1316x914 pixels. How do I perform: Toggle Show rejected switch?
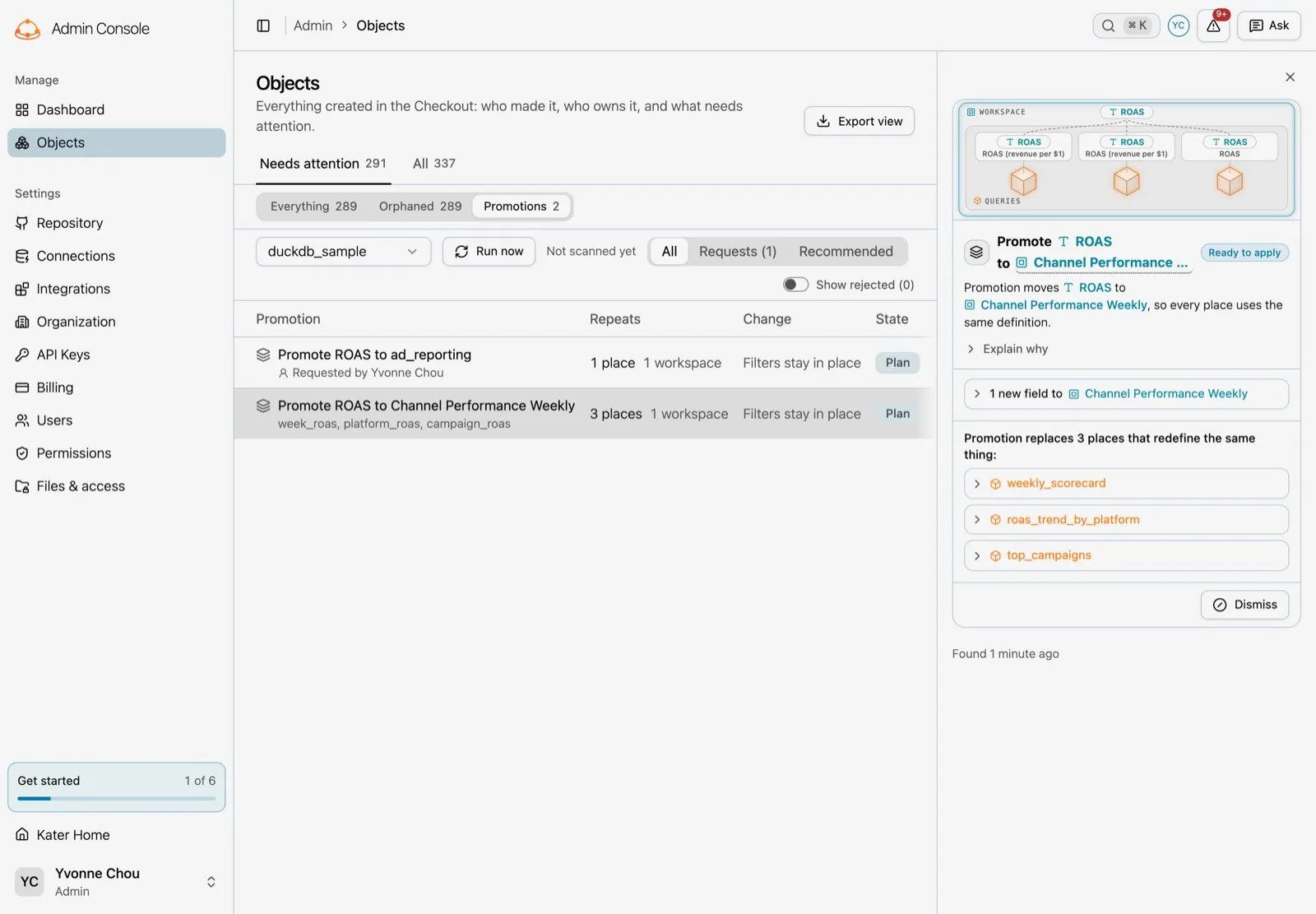[795, 285]
